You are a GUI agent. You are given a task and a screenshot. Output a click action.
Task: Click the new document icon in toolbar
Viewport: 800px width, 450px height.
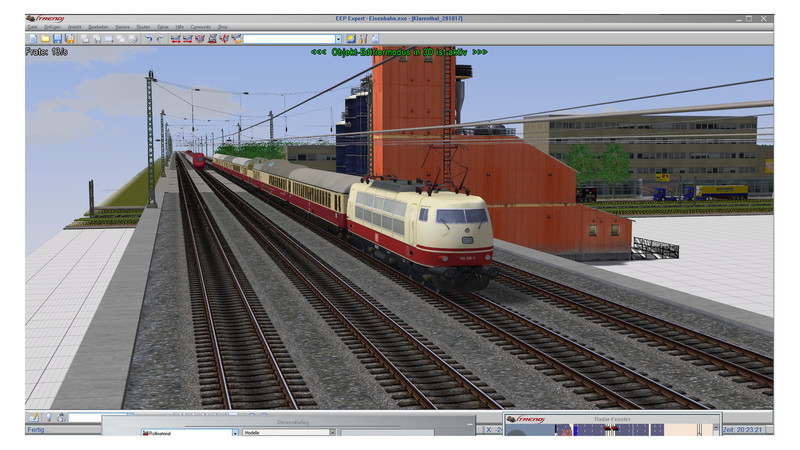coord(33,39)
